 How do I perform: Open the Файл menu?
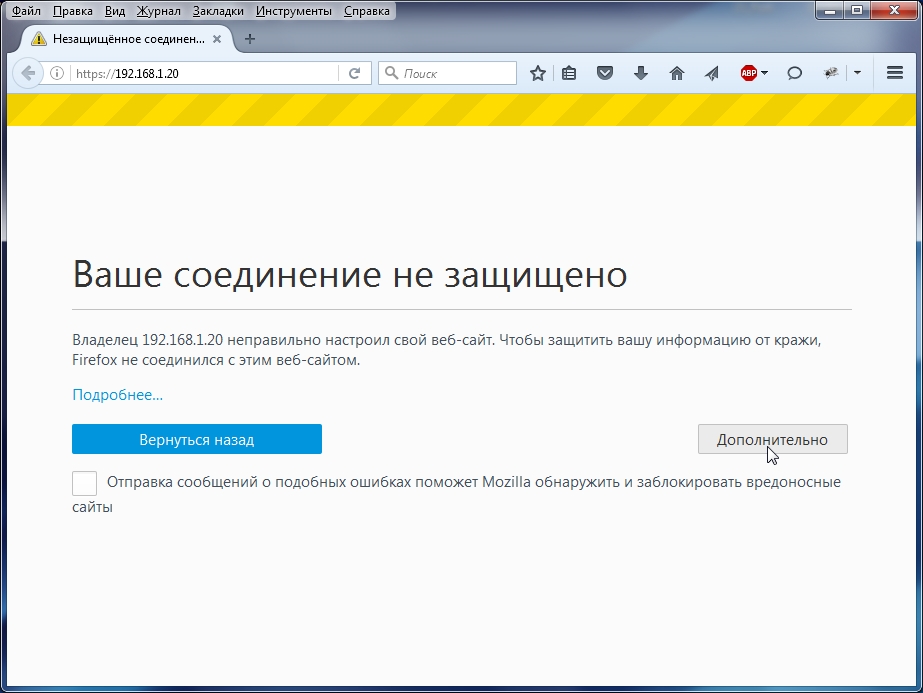click(x=26, y=11)
